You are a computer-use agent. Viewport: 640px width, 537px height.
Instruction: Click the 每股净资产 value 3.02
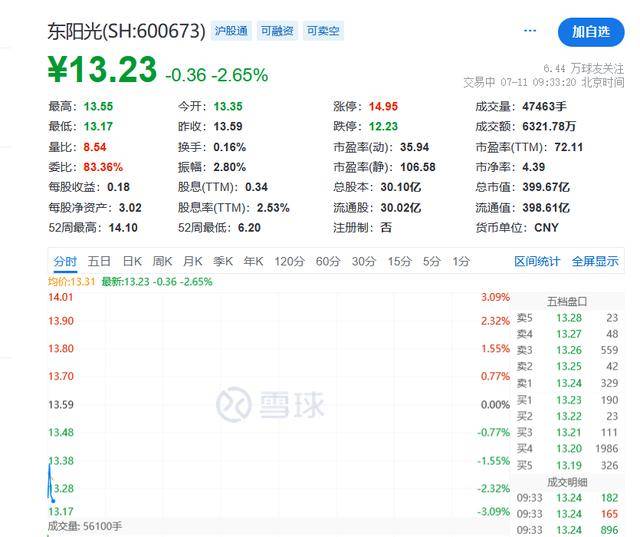tap(130, 208)
